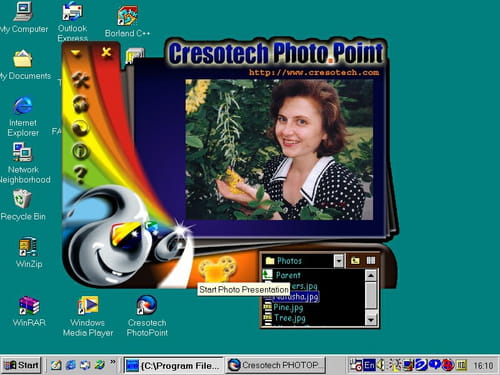Expand the Photos folder dropdown
The height and width of the screenshot is (375, 500).
(339, 261)
